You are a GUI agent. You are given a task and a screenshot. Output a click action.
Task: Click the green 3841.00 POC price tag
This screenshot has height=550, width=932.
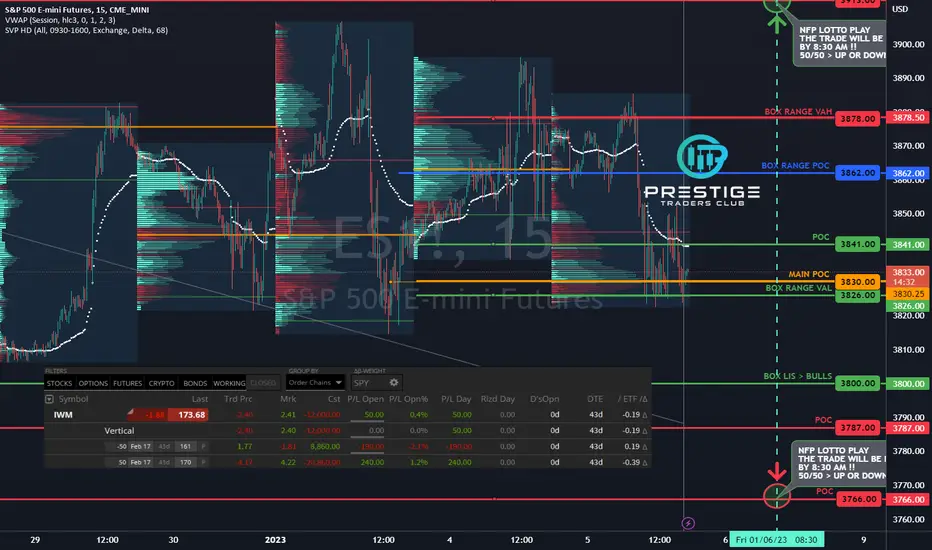tap(857, 244)
